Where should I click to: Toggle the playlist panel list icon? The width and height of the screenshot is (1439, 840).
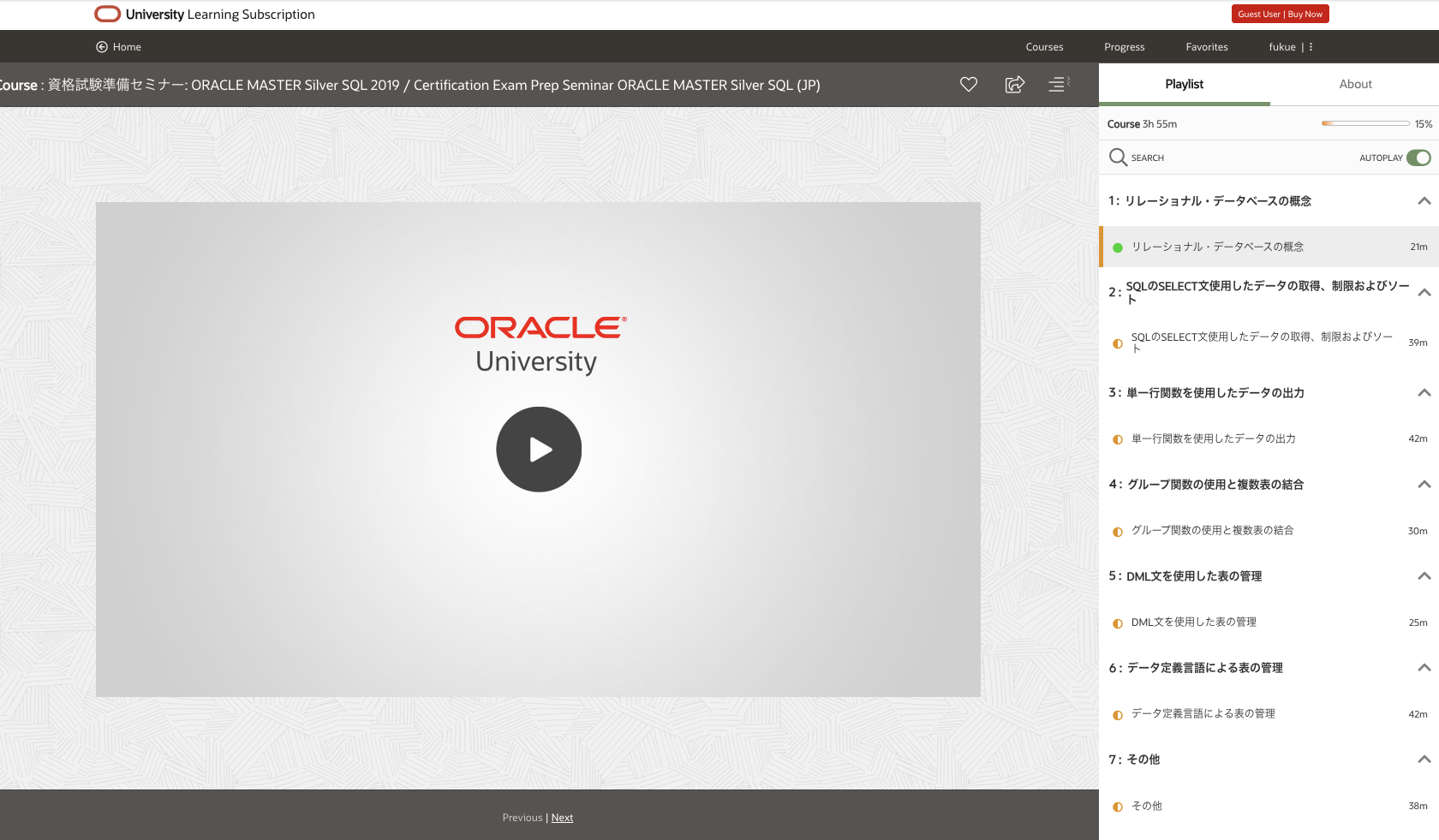click(1059, 84)
